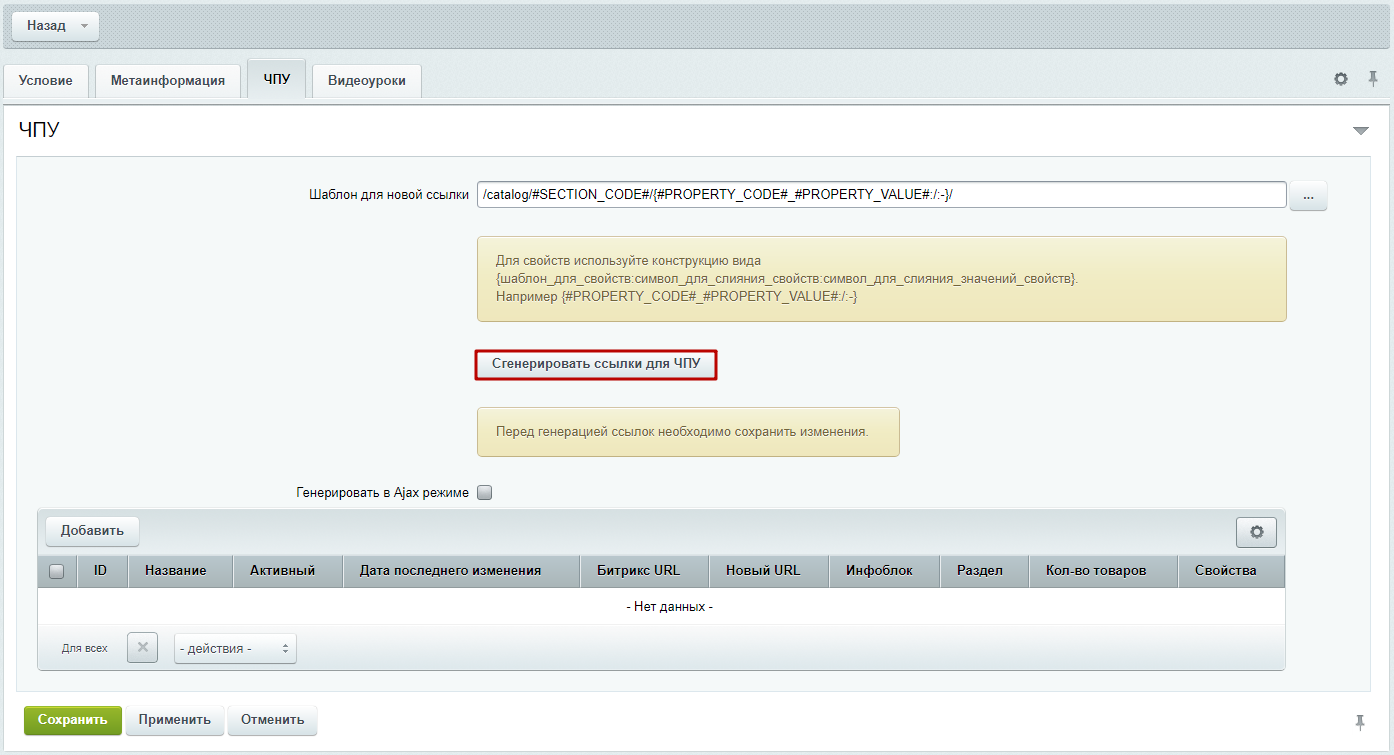Open the Назад button dropdown arrow
Viewport: 1394px width, 755px height.
tap(84, 26)
